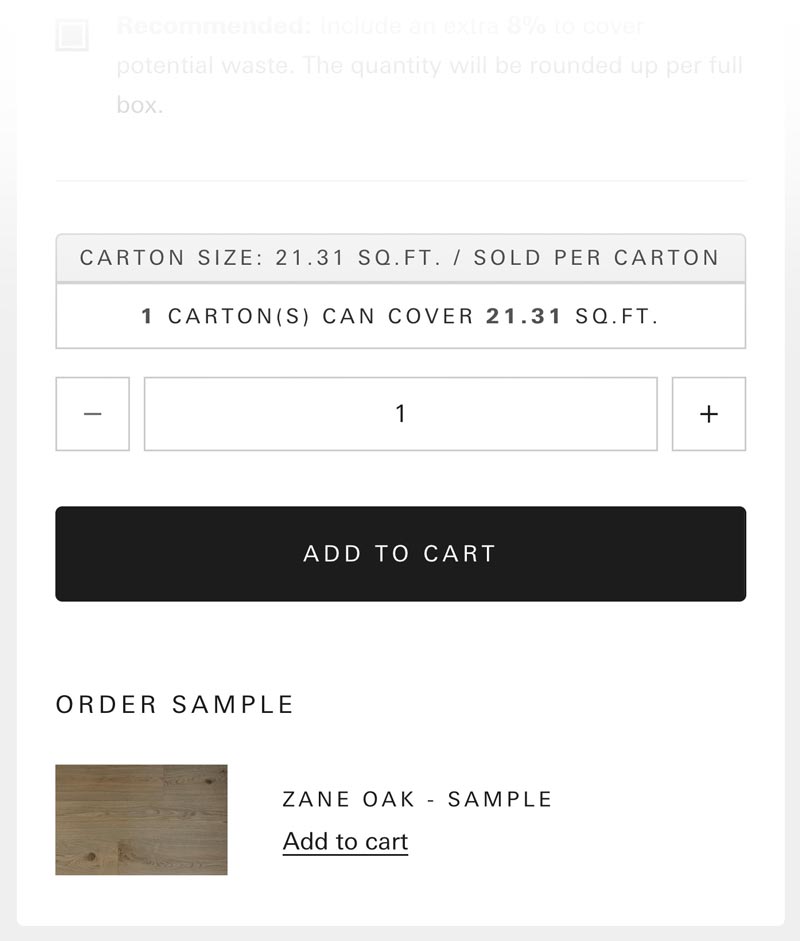The image size is (800, 941).
Task: Click the bold 'Recommended:' label text
Action: 214,27
